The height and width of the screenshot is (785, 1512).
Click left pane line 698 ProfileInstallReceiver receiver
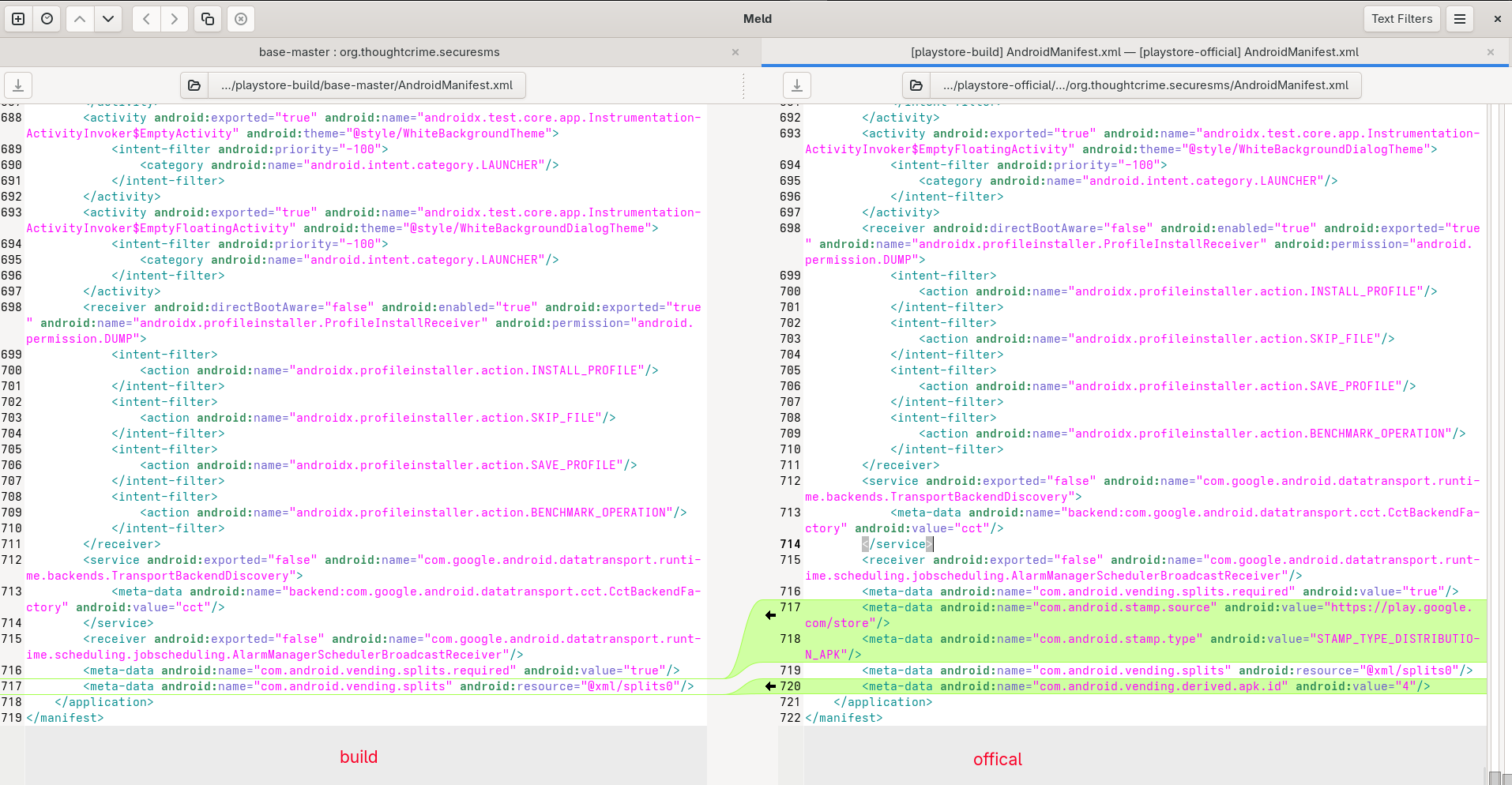(363, 323)
